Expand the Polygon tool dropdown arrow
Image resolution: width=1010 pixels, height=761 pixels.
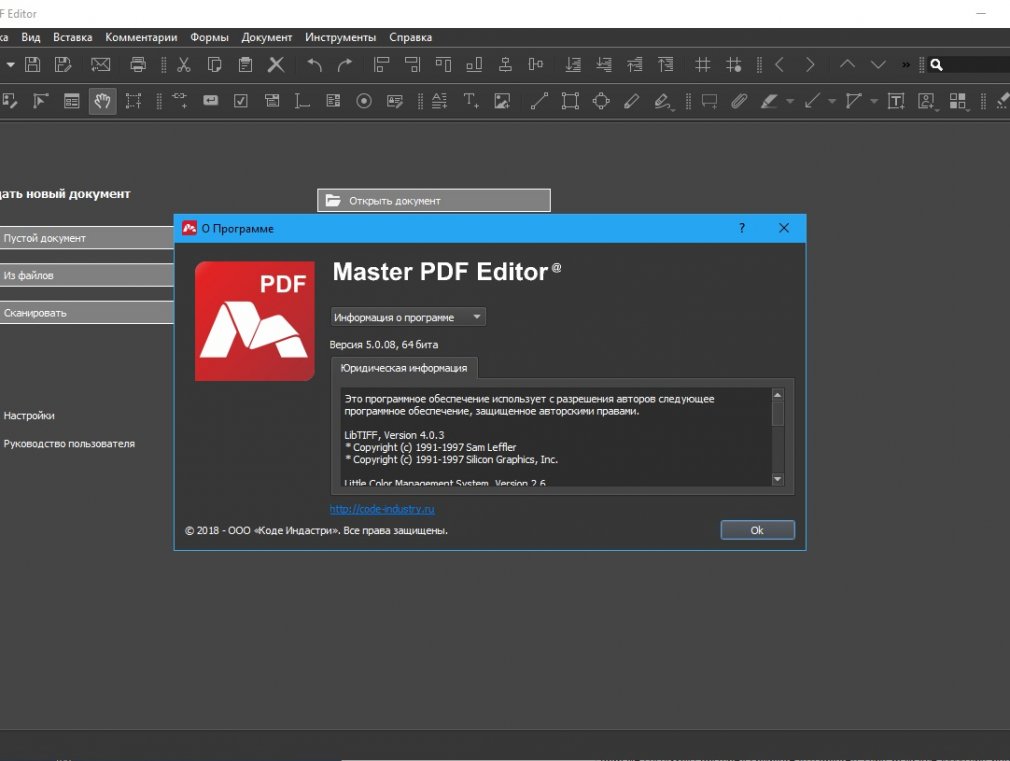pyautogui.click(x=874, y=101)
